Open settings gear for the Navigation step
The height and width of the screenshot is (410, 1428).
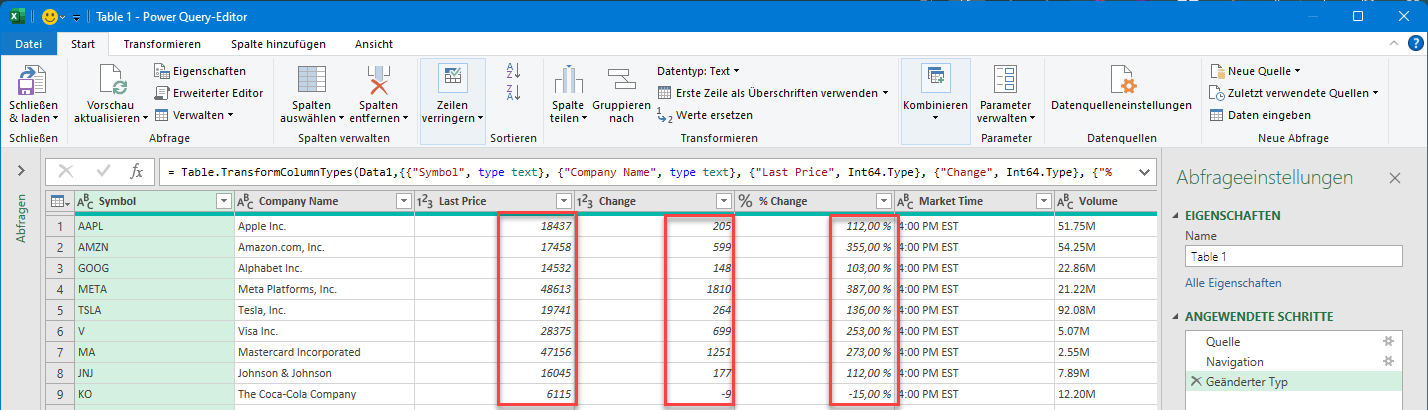[1387, 361]
